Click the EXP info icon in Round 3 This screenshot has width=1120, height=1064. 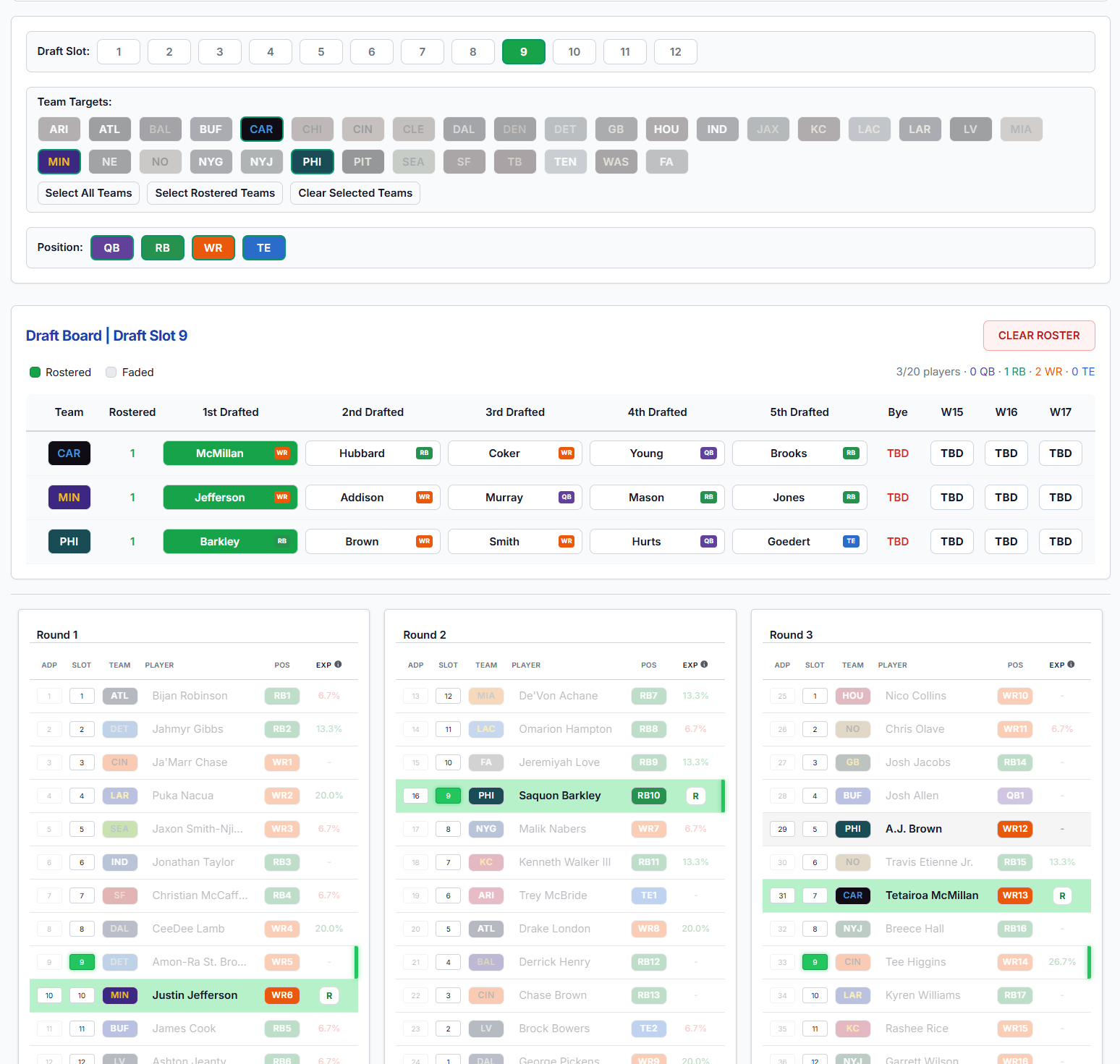click(1072, 664)
